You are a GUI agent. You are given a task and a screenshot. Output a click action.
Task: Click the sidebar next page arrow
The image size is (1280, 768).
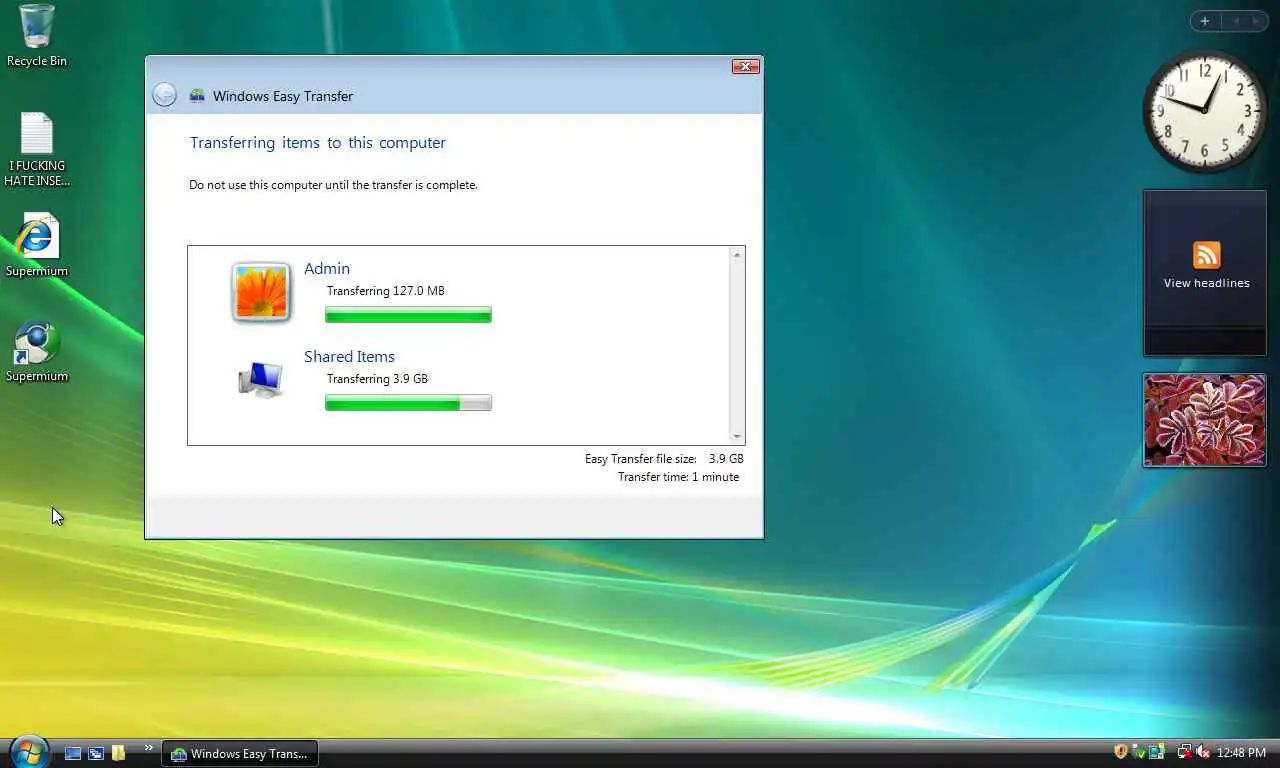pyautogui.click(x=1256, y=21)
